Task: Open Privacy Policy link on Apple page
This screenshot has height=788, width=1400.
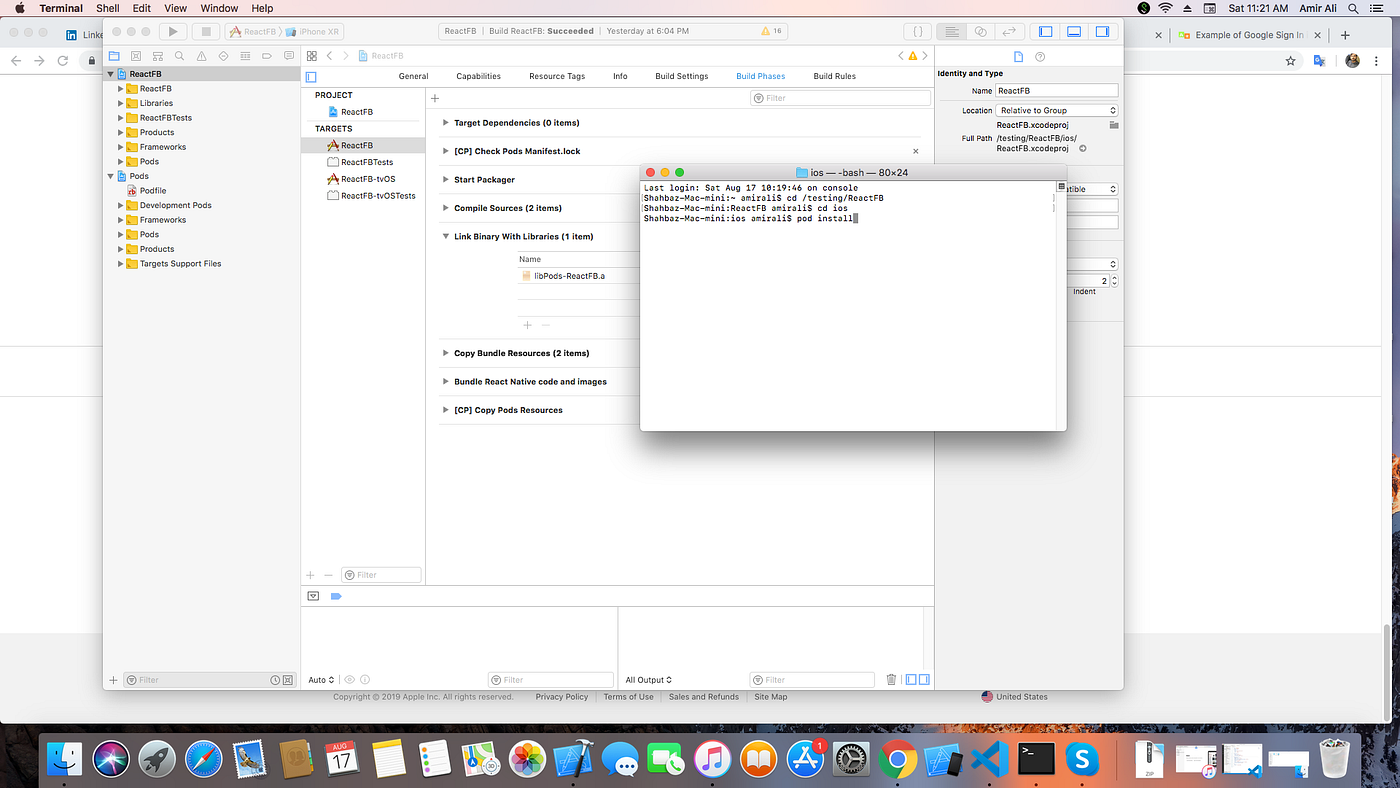Action: (562, 697)
